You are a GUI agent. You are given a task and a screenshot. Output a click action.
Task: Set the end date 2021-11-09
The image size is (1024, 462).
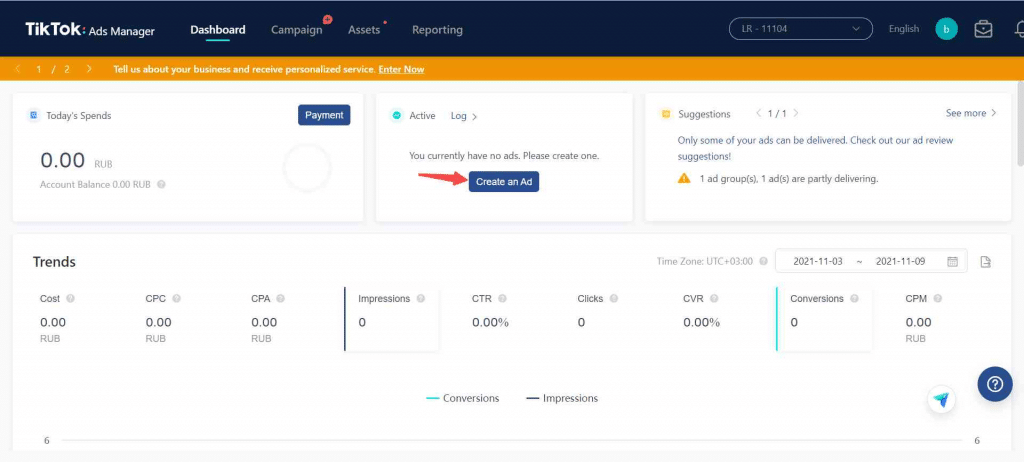pyautogui.click(x=900, y=261)
